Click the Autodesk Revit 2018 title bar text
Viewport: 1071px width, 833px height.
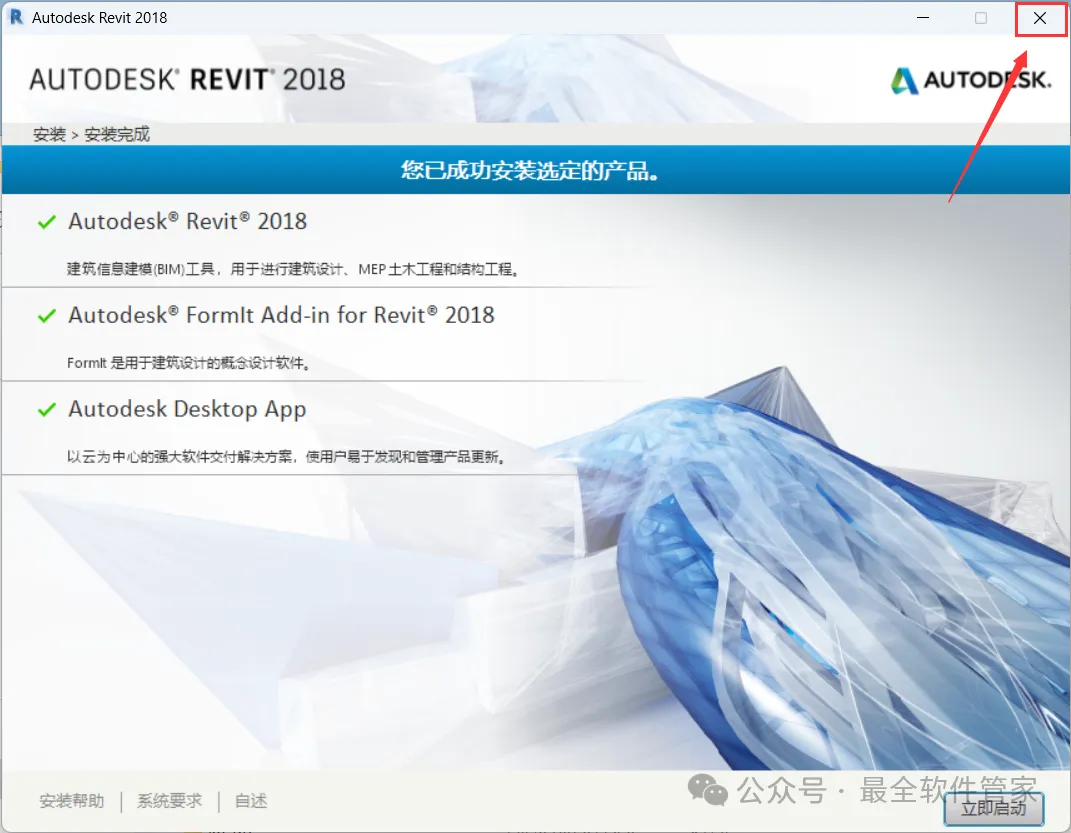coord(100,18)
